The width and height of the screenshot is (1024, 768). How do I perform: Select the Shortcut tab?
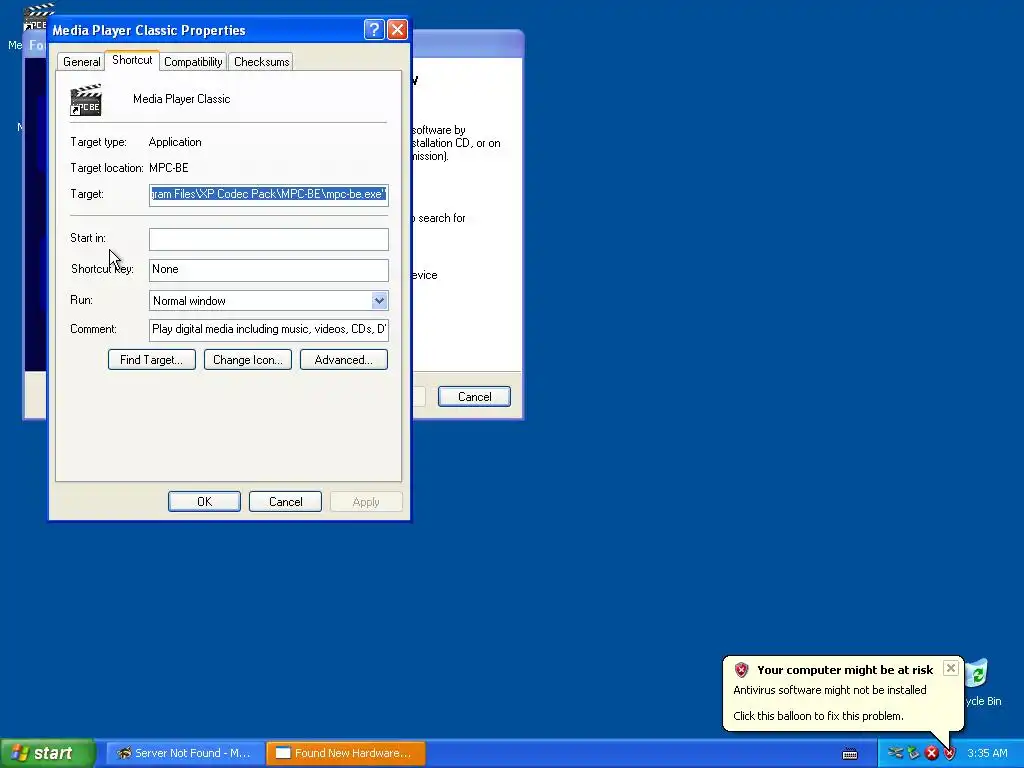pos(132,60)
